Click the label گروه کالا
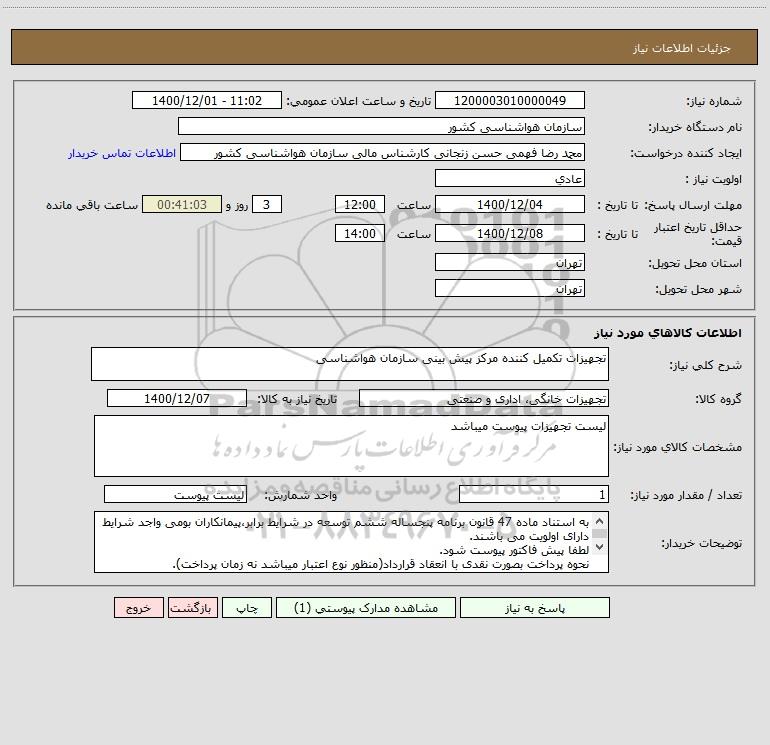The width and height of the screenshot is (770, 745). pos(718,399)
